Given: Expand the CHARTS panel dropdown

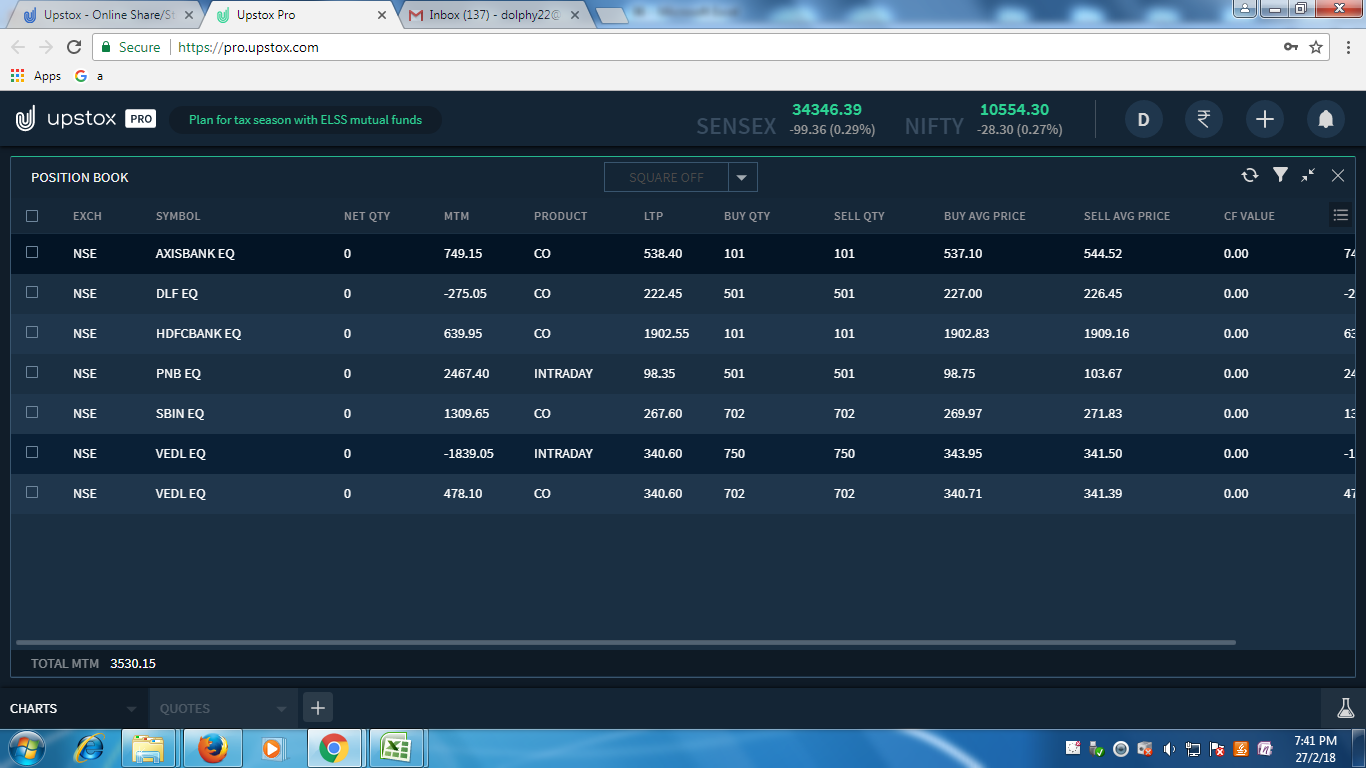Looking at the screenshot, I should click(x=131, y=709).
